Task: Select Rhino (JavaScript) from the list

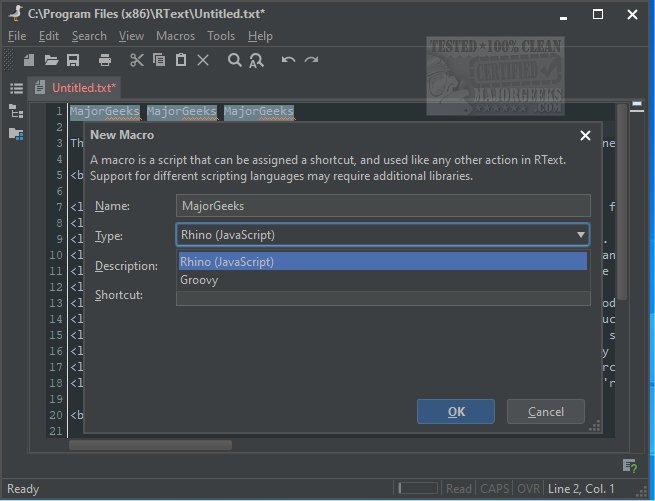Action: point(383,262)
